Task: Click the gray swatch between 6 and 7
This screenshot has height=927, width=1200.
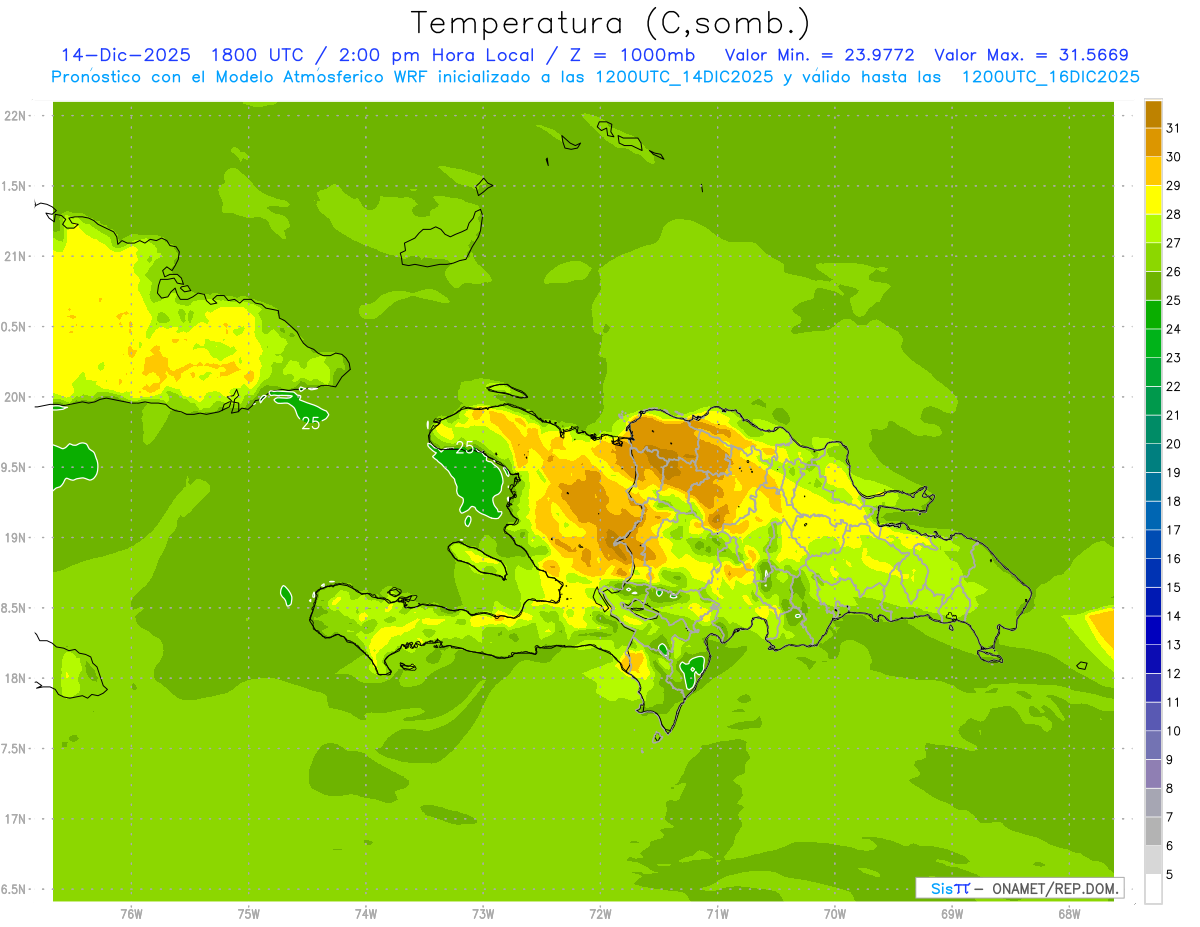Action: click(x=1153, y=832)
